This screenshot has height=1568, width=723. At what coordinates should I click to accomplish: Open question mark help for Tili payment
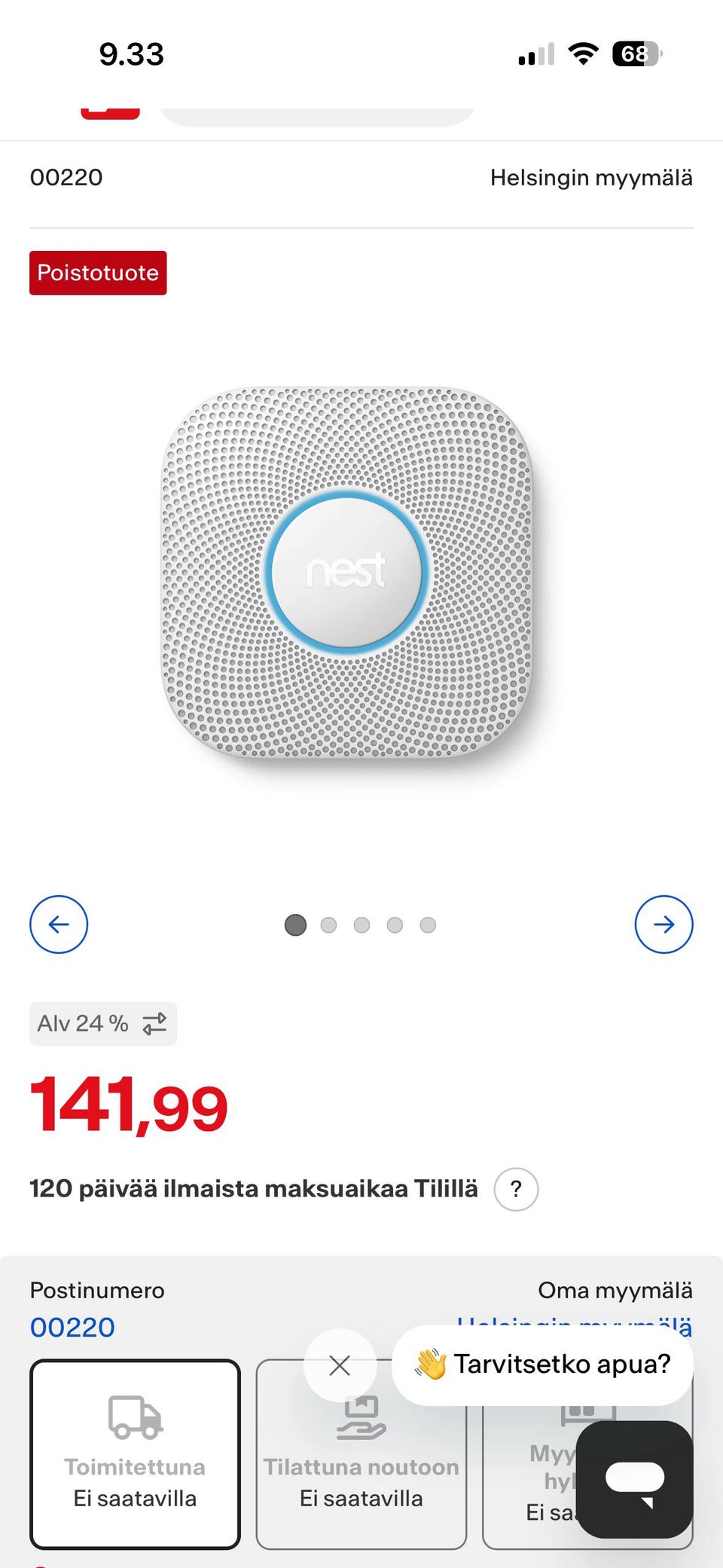[516, 1189]
